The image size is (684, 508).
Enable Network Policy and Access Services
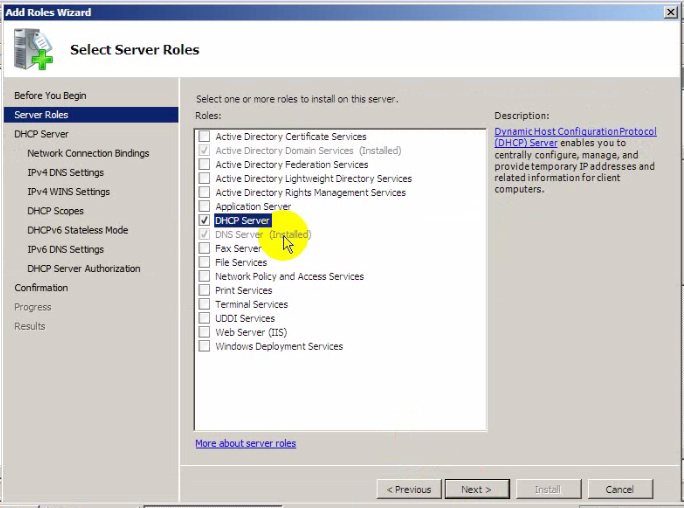click(x=204, y=276)
